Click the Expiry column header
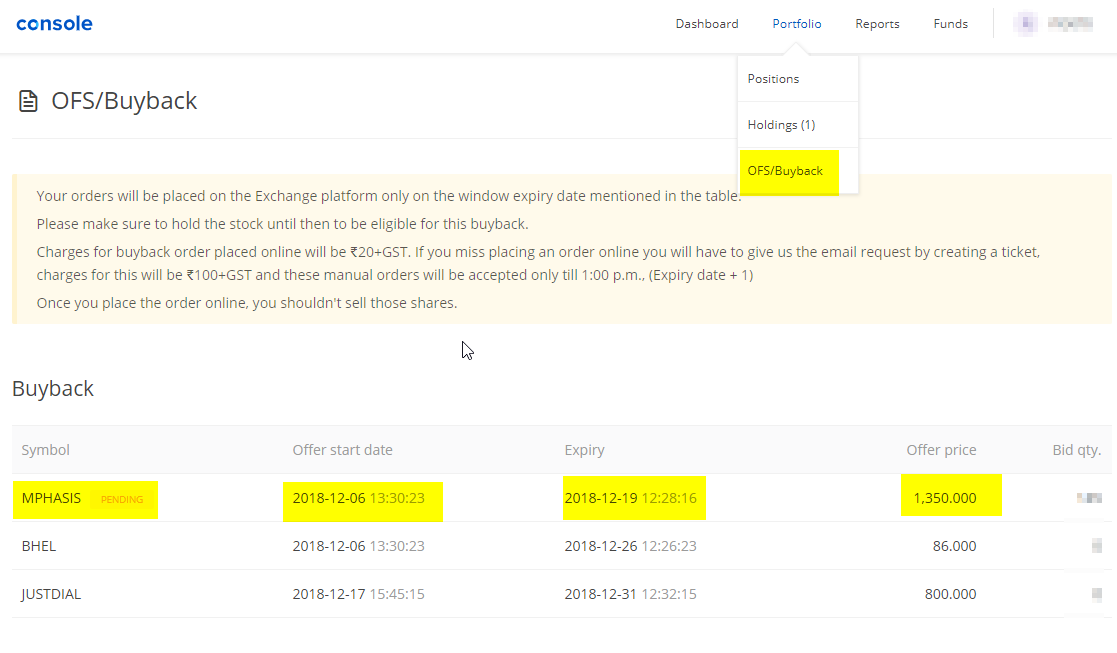Screen dimensions: 1117x653 [584, 450]
